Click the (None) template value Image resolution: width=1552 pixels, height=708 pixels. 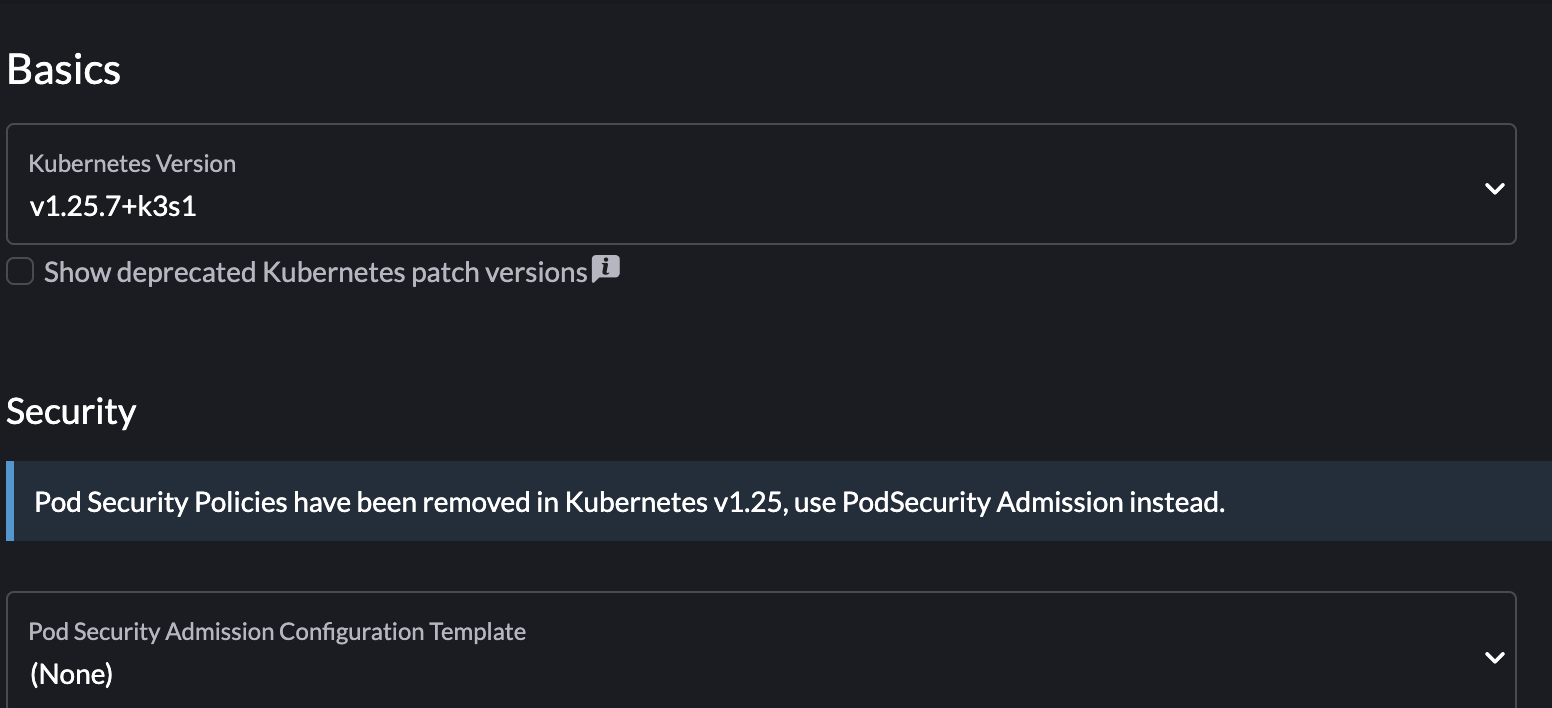click(72, 674)
